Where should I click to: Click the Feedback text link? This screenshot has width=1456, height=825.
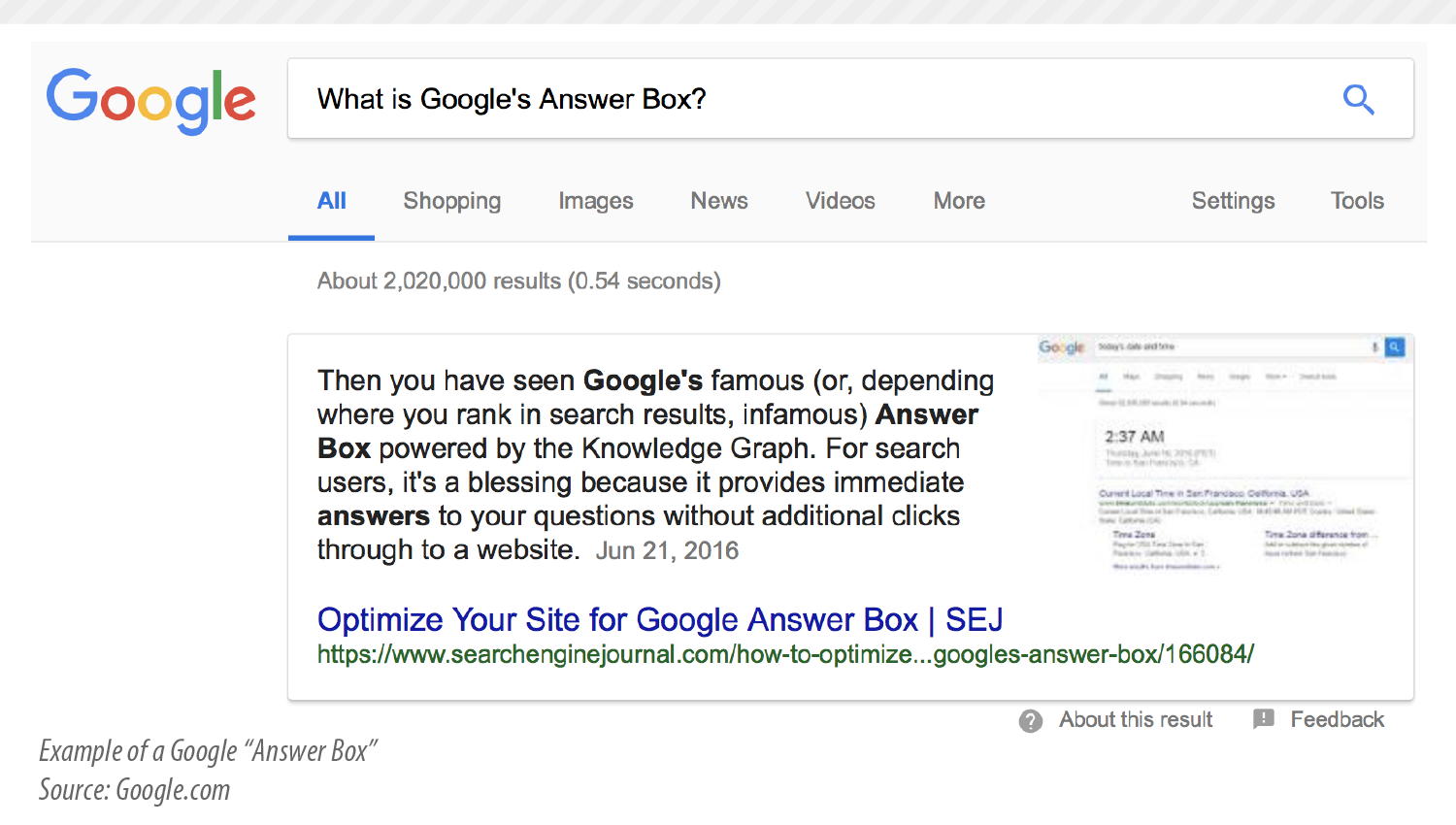point(1337,719)
